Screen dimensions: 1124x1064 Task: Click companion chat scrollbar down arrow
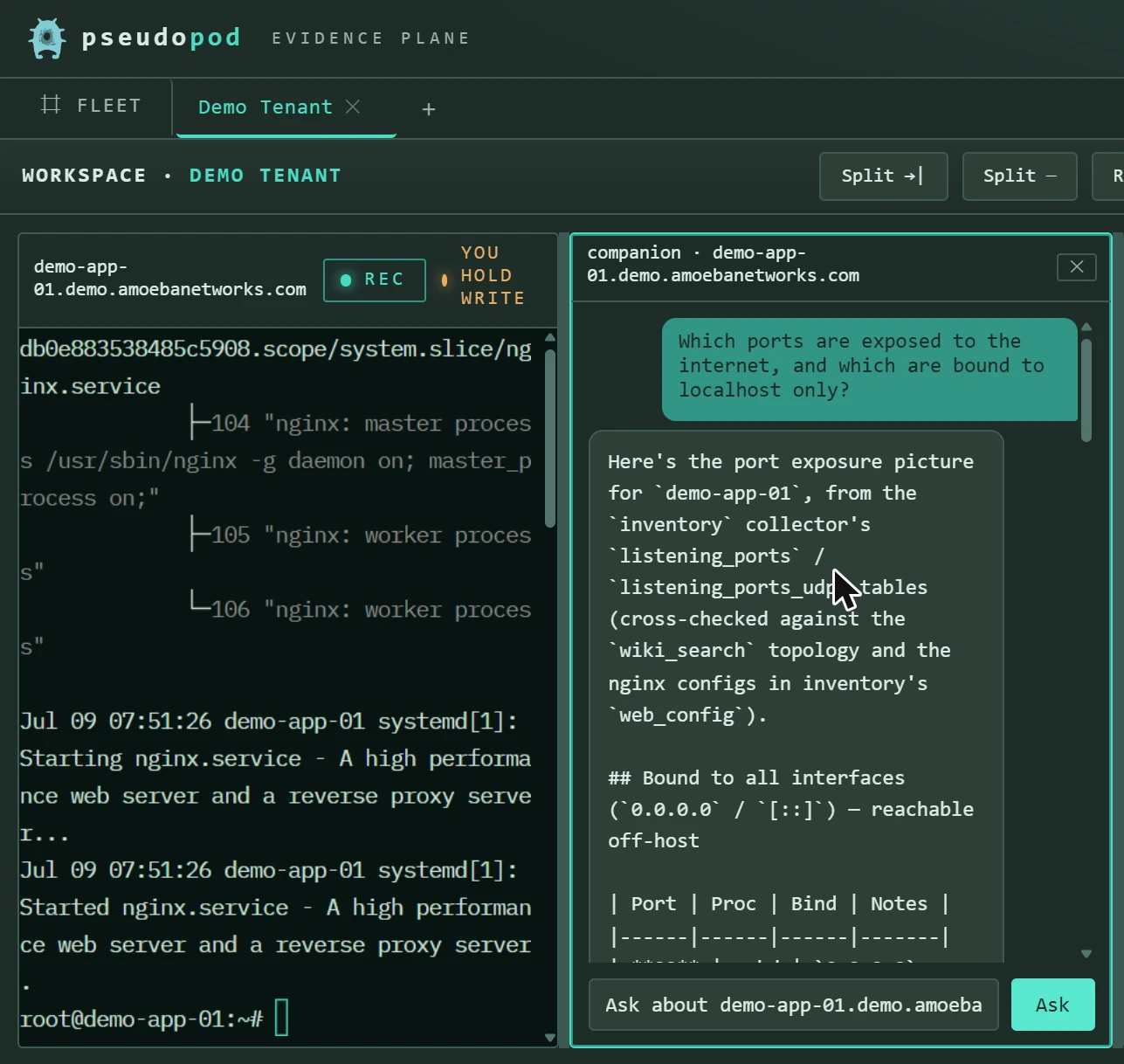[1086, 954]
